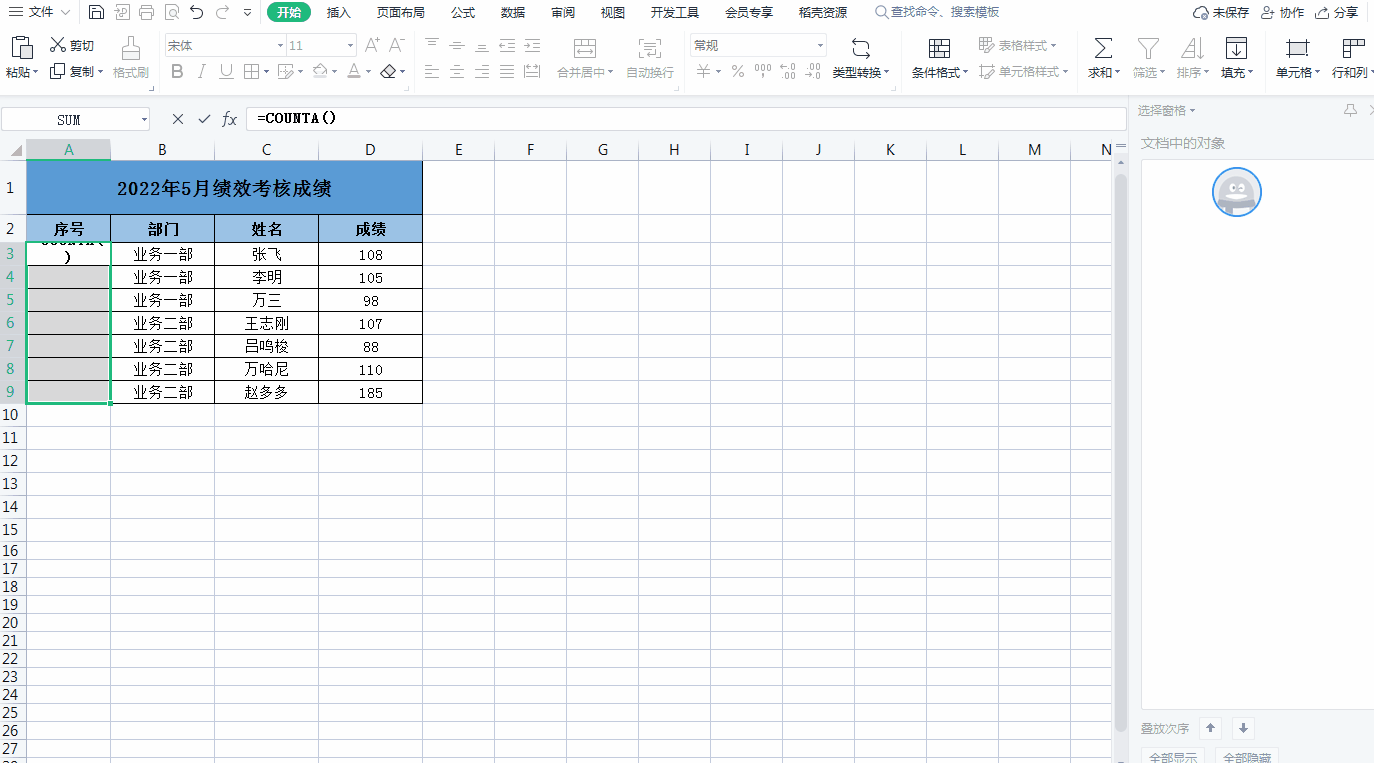Click the fx insert function icon

pos(230,119)
